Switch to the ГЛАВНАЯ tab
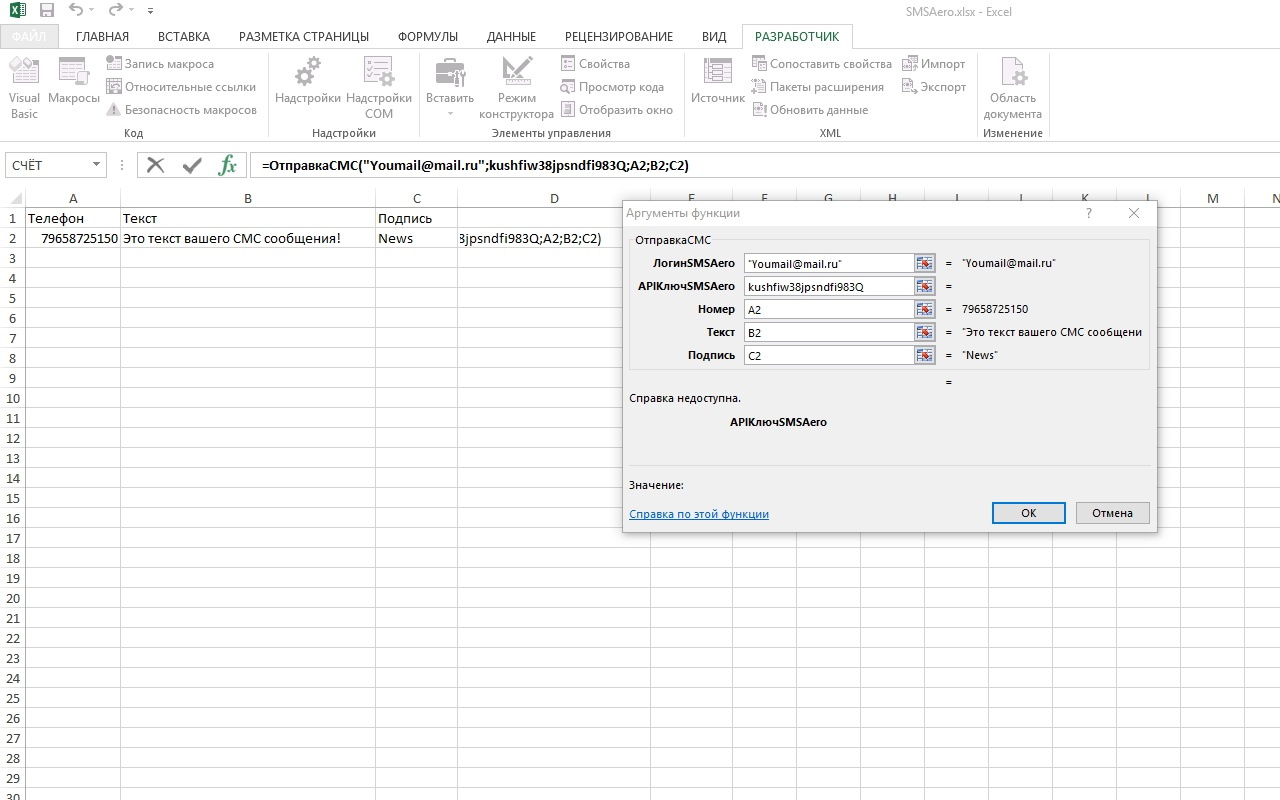 tap(102, 37)
